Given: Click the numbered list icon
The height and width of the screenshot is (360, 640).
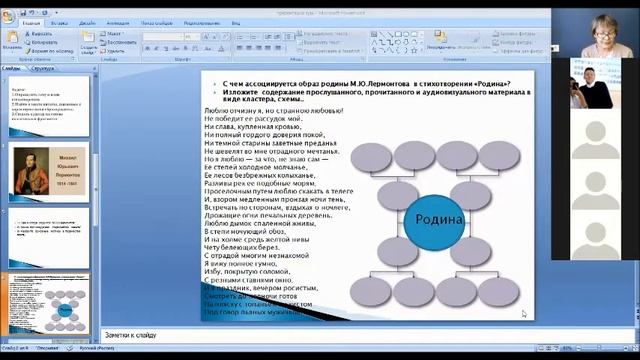Looking at the screenshot, I should 254,37.
